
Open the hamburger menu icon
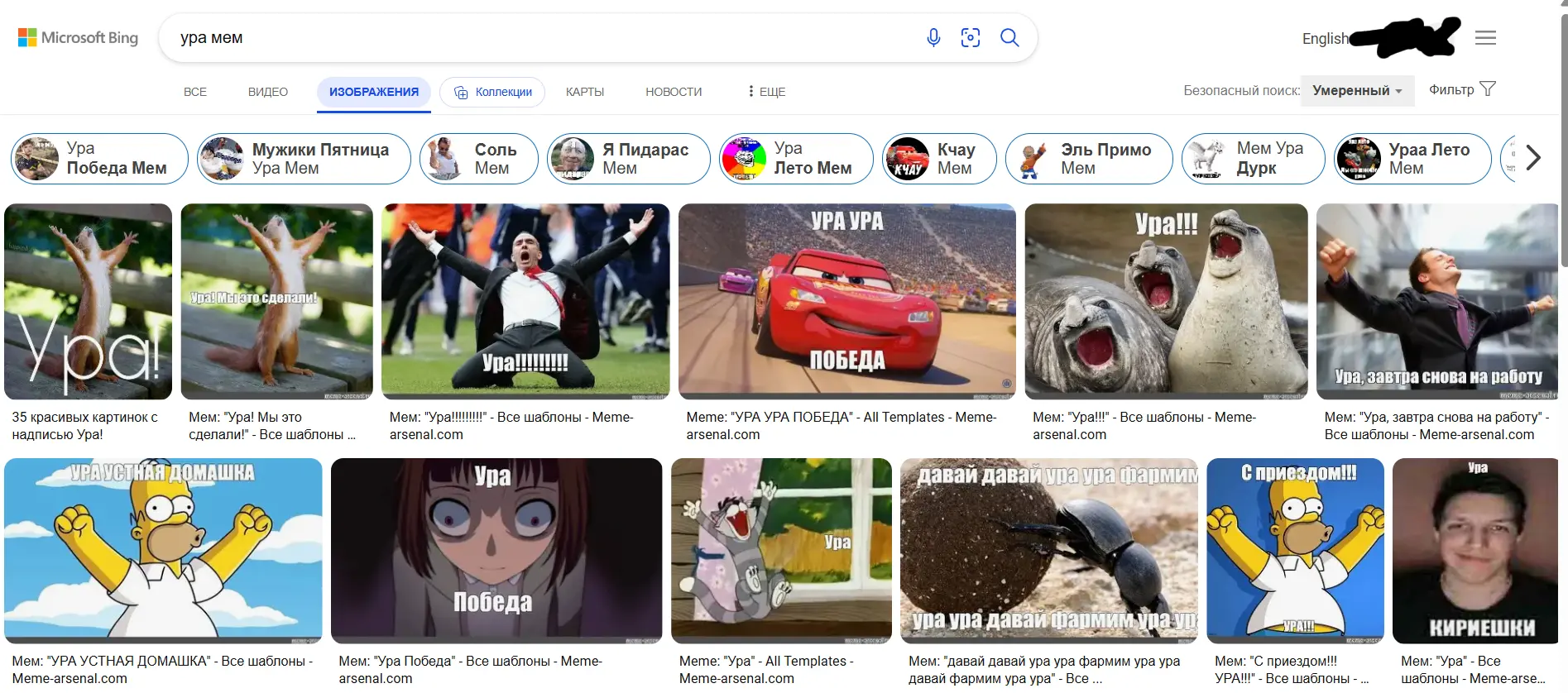point(1485,38)
